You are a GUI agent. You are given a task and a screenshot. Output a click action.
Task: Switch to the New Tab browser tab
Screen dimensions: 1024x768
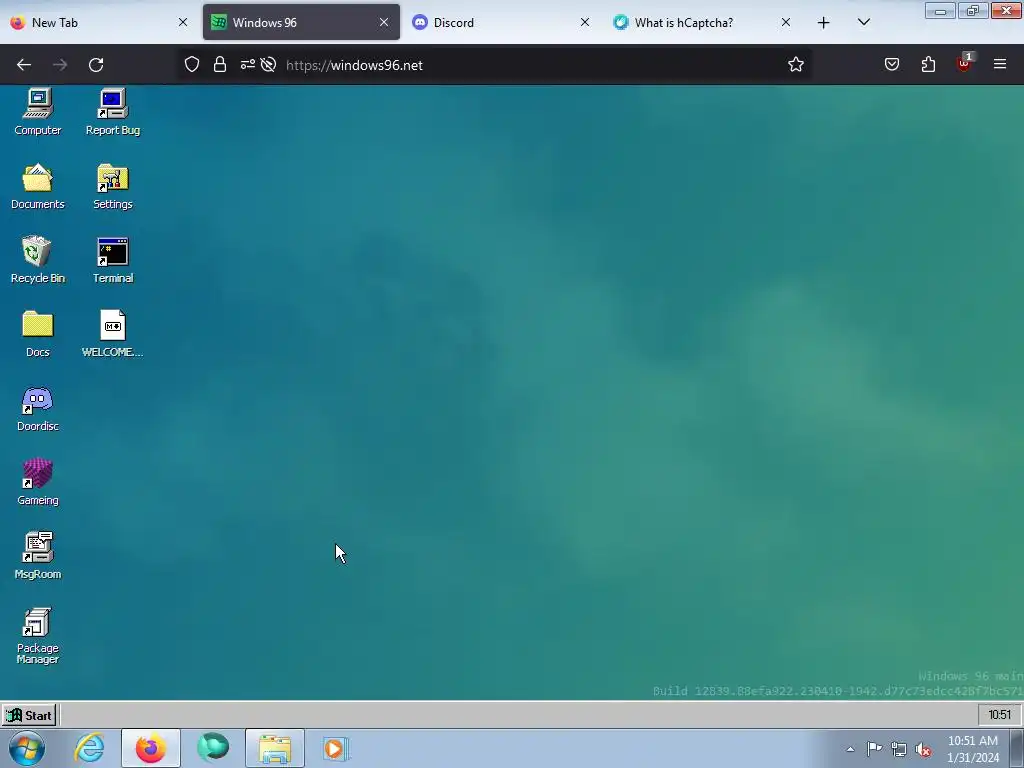tap(99, 22)
